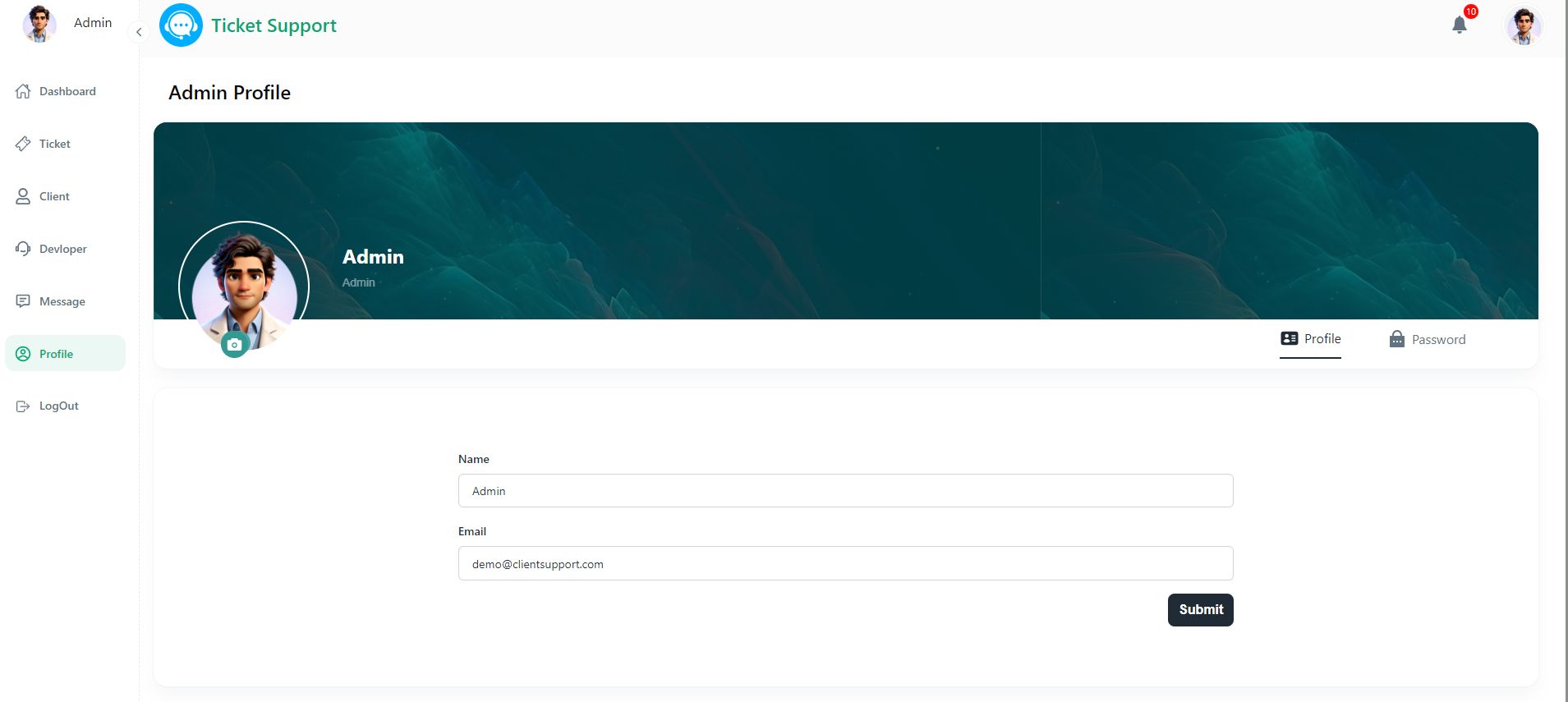Open the Message section
The width and height of the screenshot is (1568, 702).
click(x=66, y=301)
